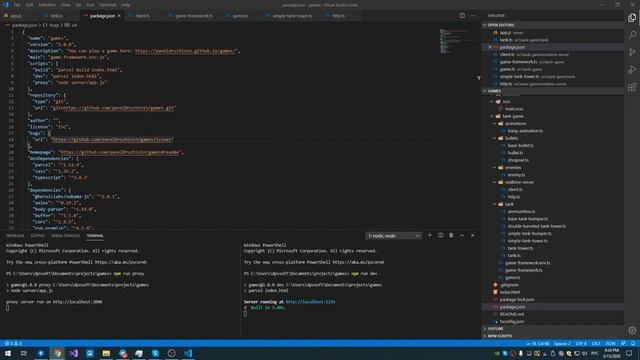Click Ln/Col cursor position in status bar
This screenshot has width=640, height=360.
[x=537, y=344]
